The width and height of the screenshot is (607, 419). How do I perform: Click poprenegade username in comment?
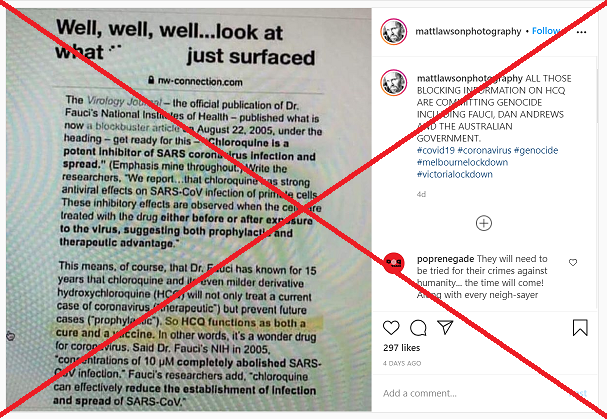coord(446,259)
